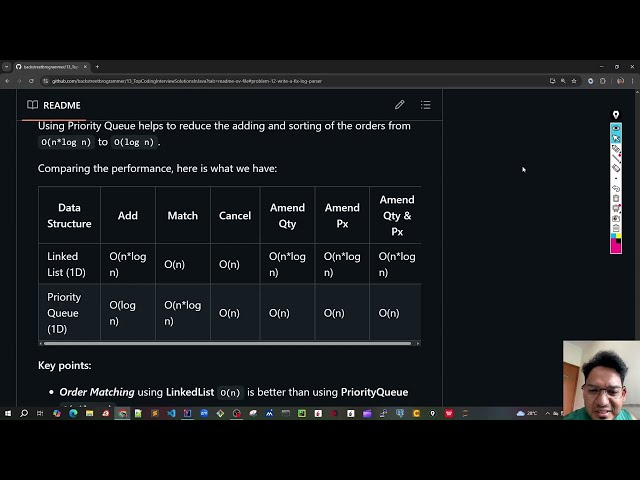Expand hidden system tray icons chevron
This screenshot has width=640, height=480.
point(547,413)
